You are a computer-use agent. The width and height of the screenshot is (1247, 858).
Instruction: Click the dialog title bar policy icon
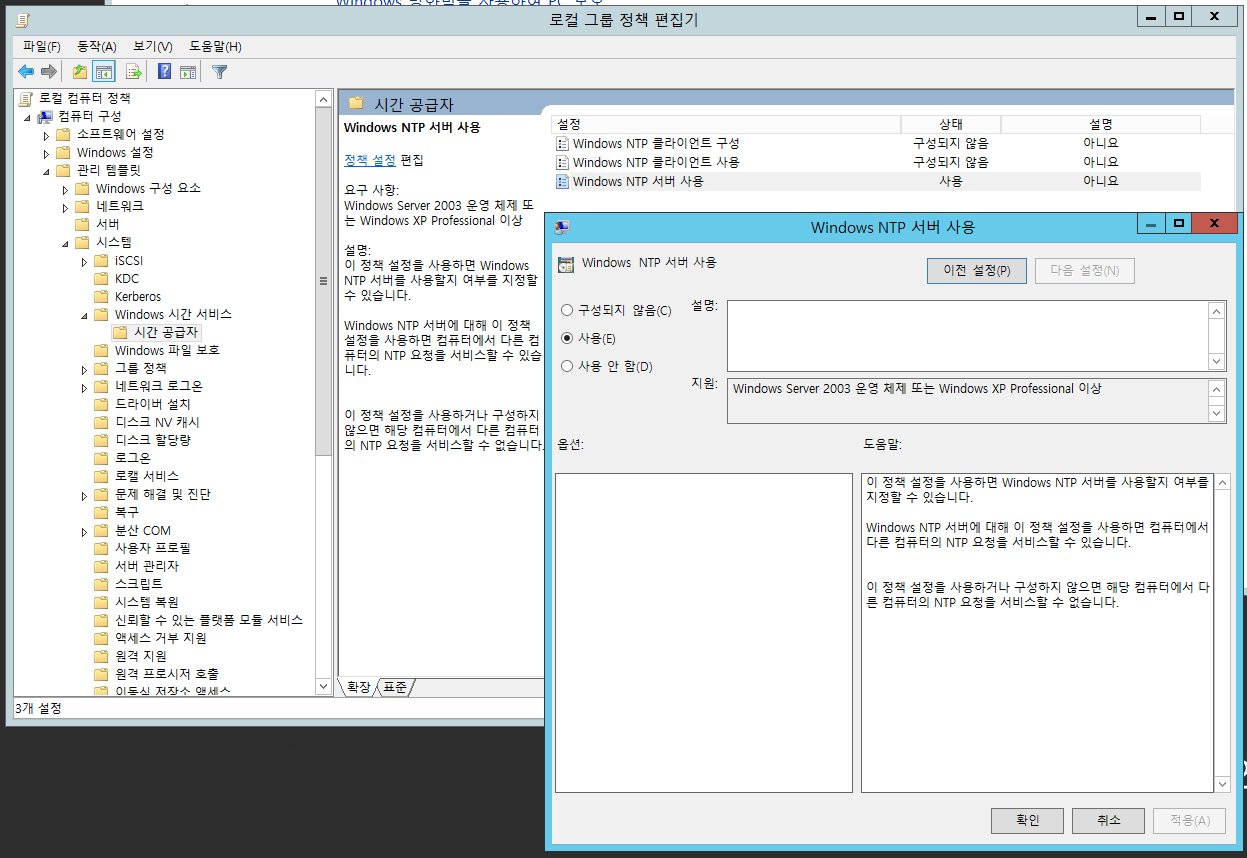[x=562, y=227]
